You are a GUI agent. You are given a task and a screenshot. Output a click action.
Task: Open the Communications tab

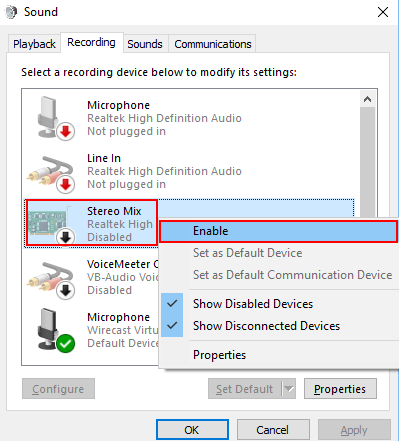click(213, 44)
